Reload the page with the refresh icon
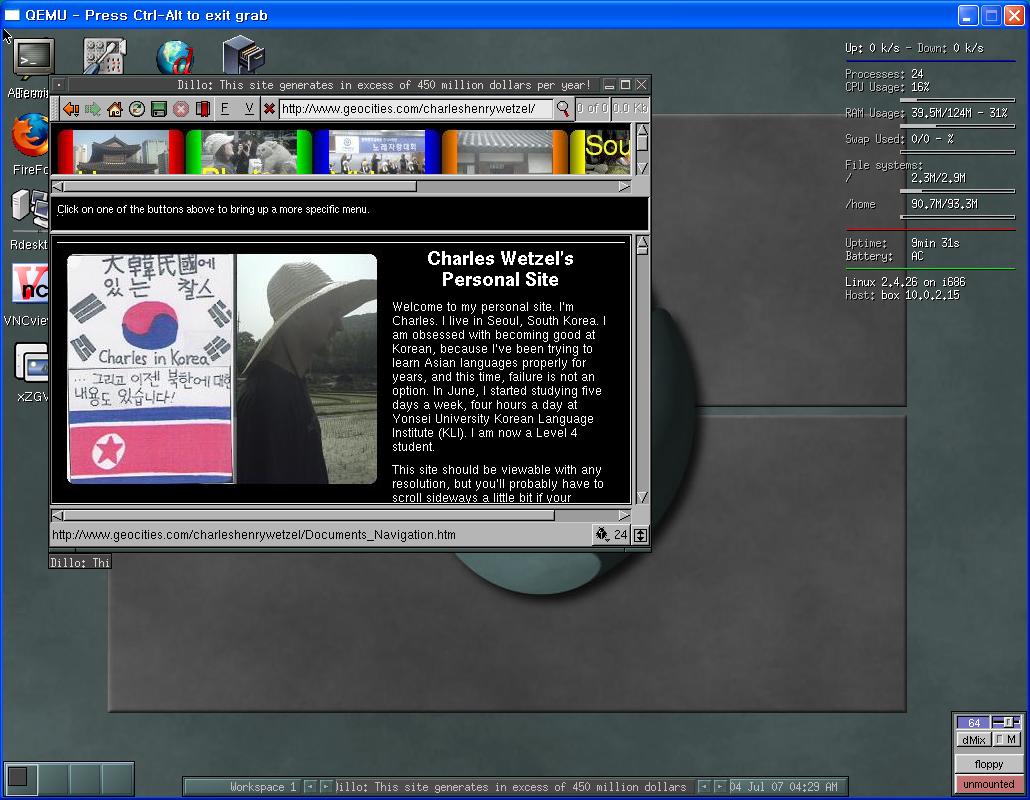Image resolution: width=1030 pixels, height=800 pixels. coord(137,109)
